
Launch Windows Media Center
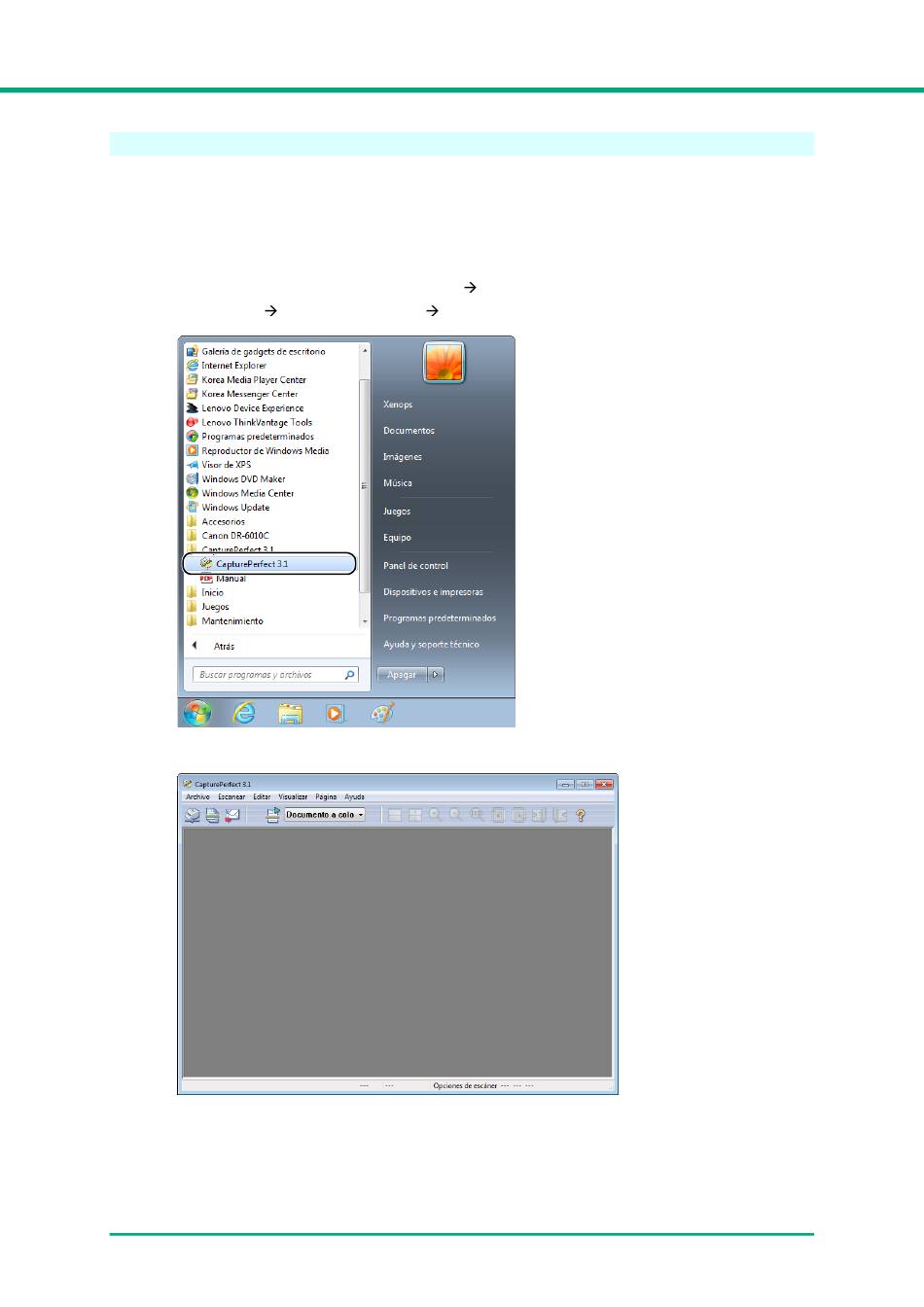click(240, 493)
